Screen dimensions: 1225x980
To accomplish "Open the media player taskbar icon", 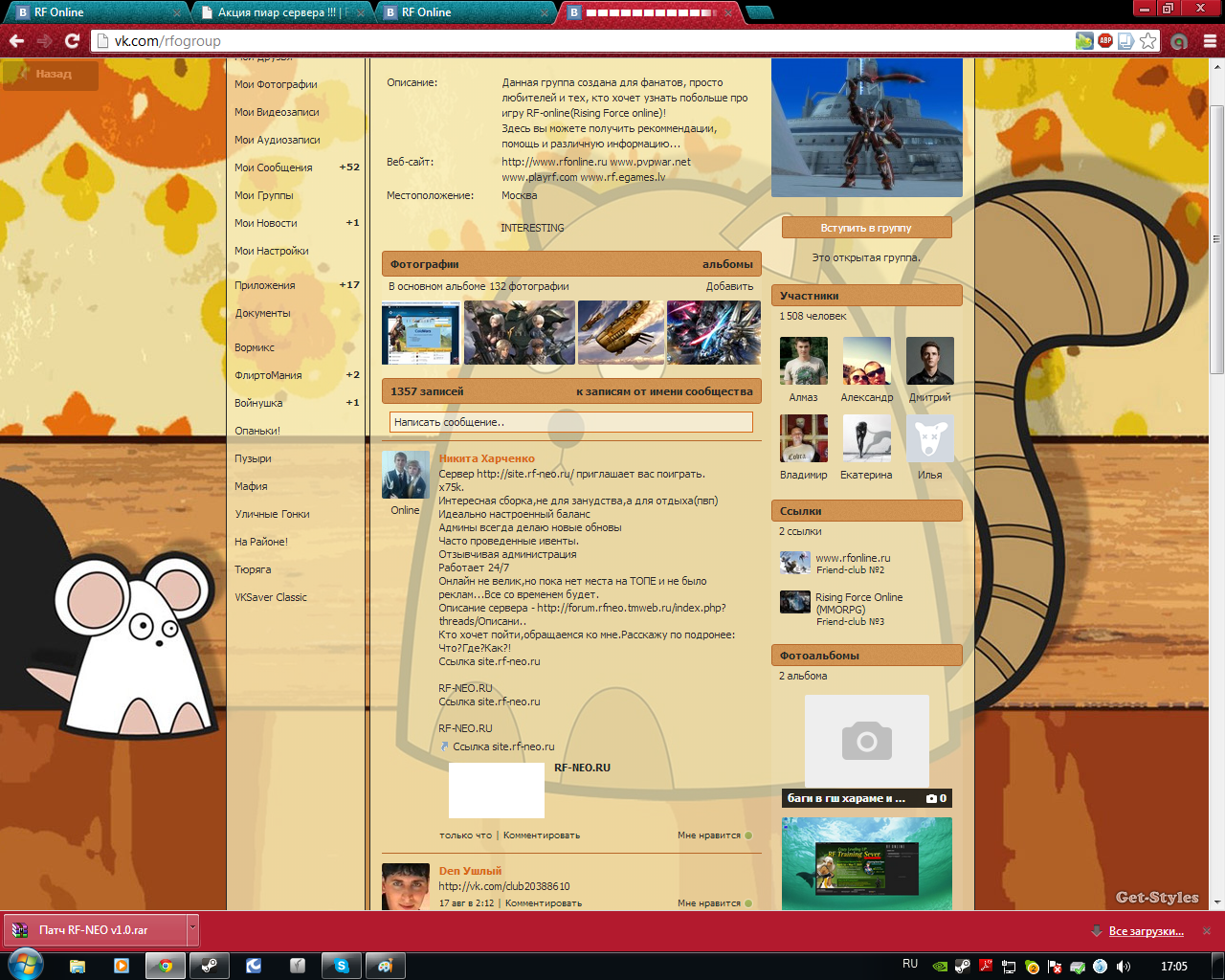I will pyautogui.click(x=122, y=966).
